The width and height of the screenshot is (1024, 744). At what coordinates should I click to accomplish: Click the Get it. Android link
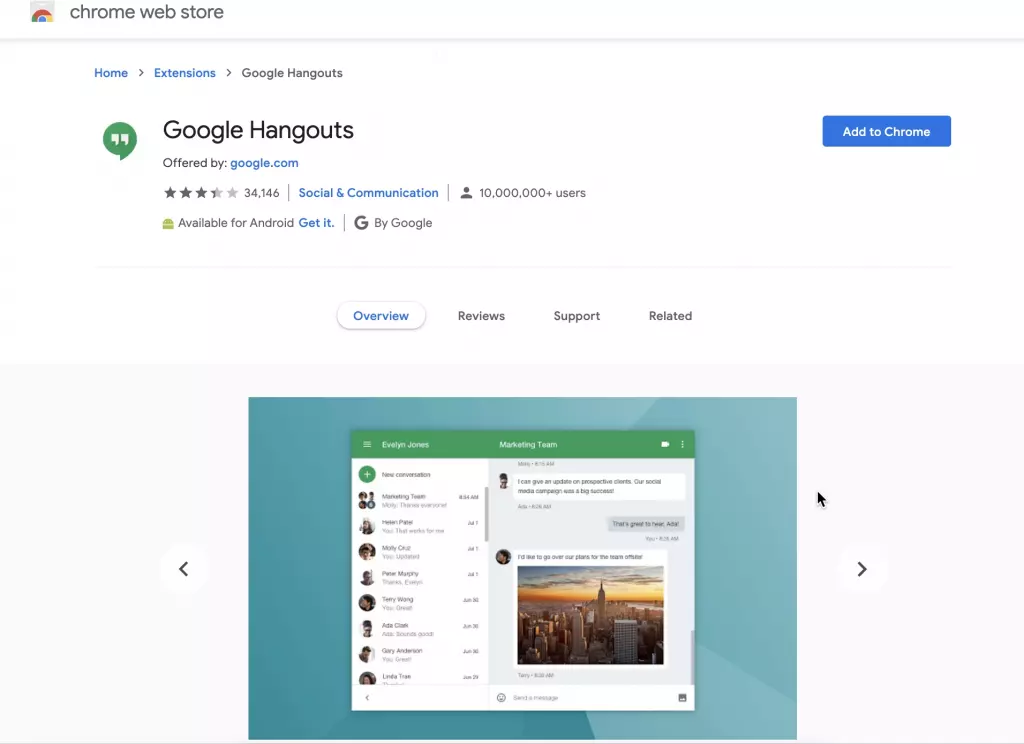click(316, 223)
